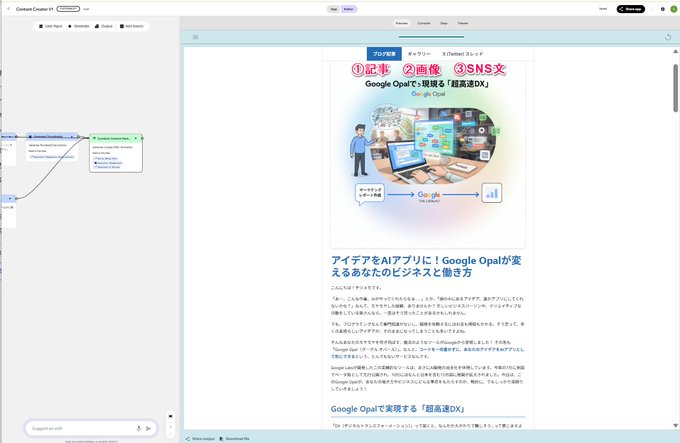Click Download file at the bottom
The width and height of the screenshot is (680, 443).
(234, 439)
